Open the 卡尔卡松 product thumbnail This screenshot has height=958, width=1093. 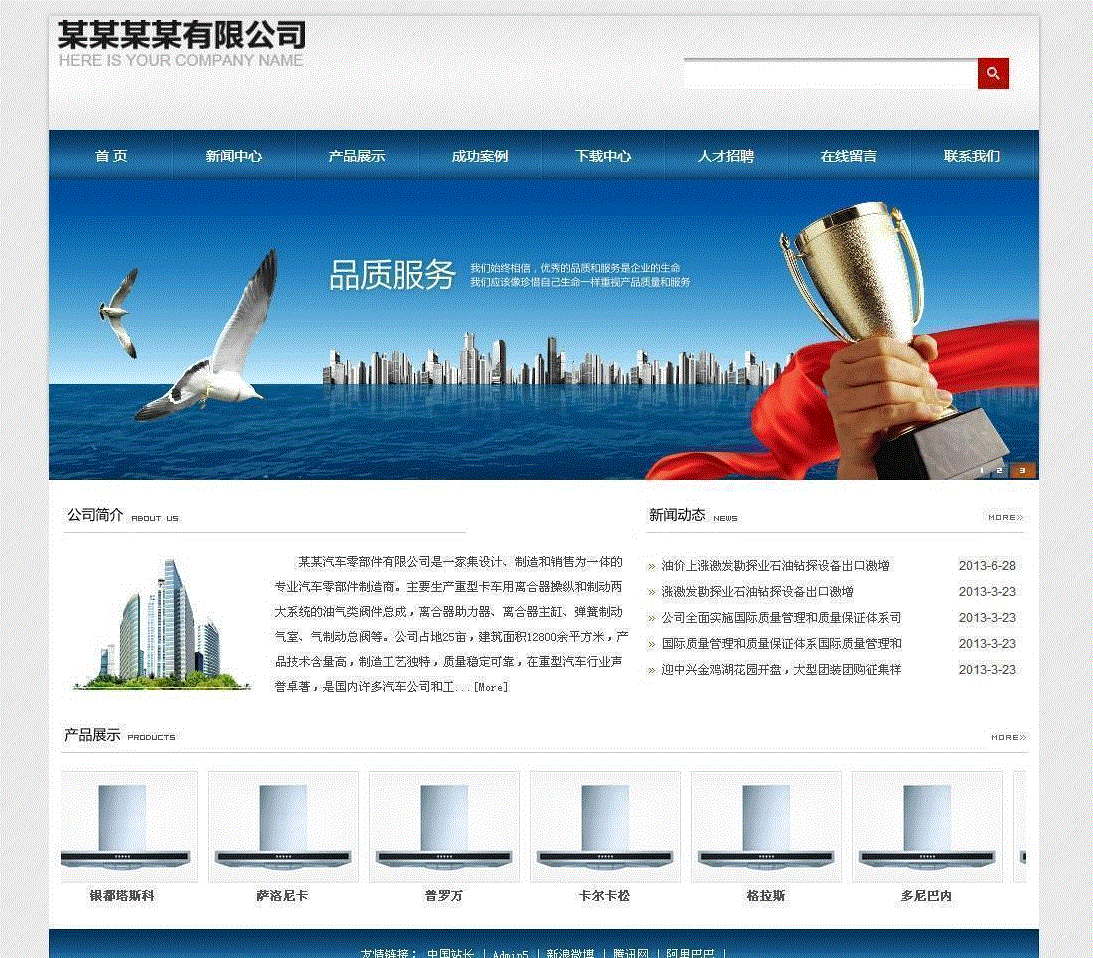pos(605,826)
